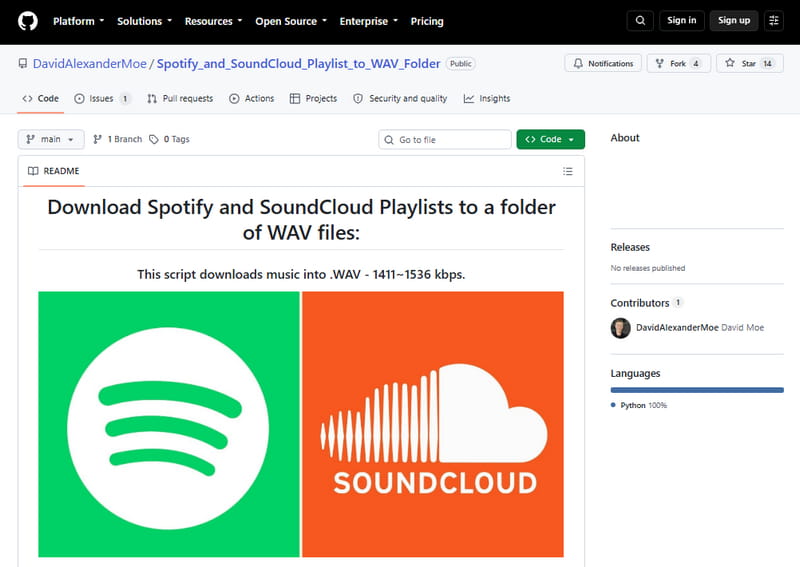Select the README tab
800x567 pixels.
54,171
